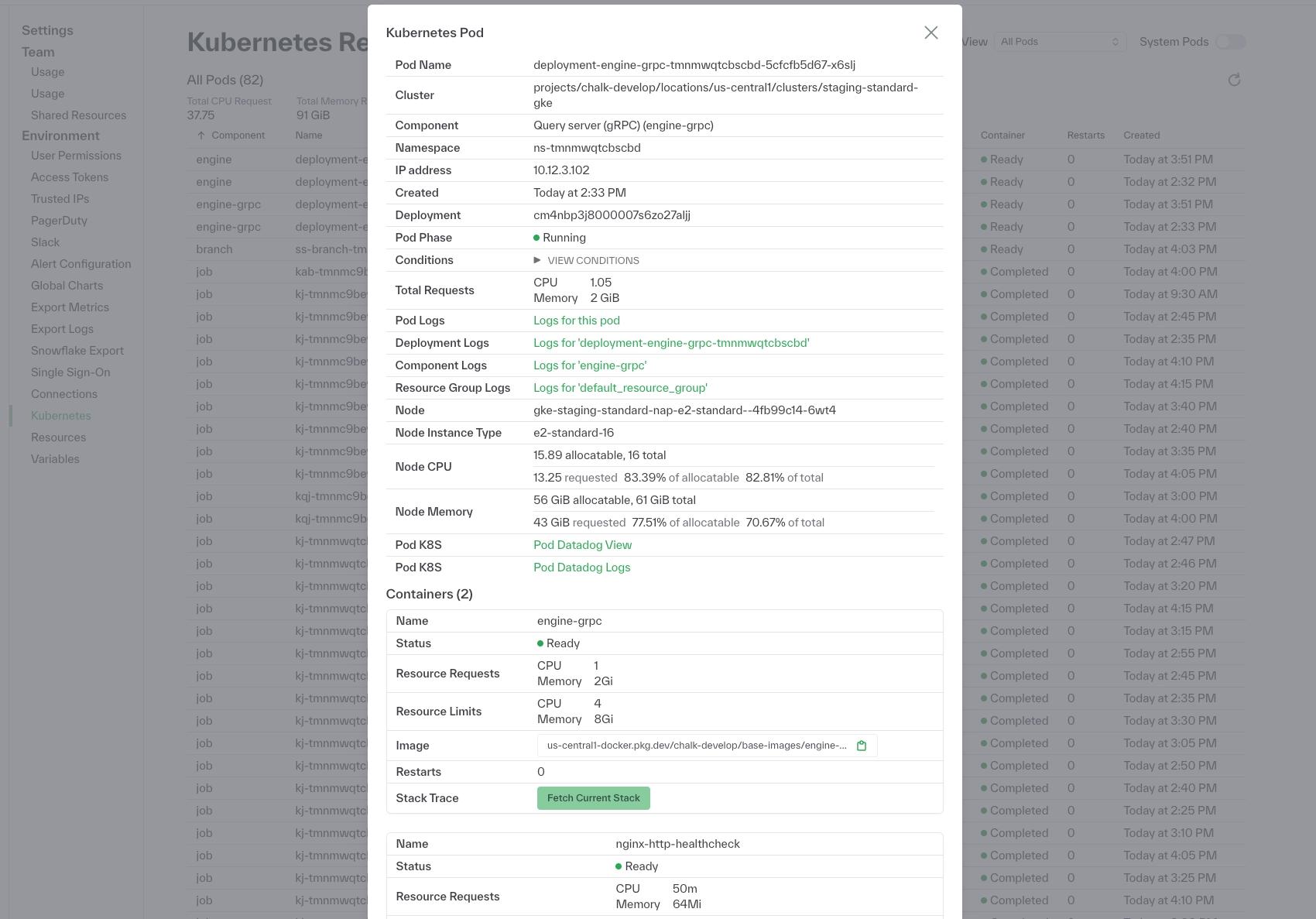The height and width of the screenshot is (919, 1316).
Task: Open Pod Datadog Logs
Action: [x=581, y=567]
